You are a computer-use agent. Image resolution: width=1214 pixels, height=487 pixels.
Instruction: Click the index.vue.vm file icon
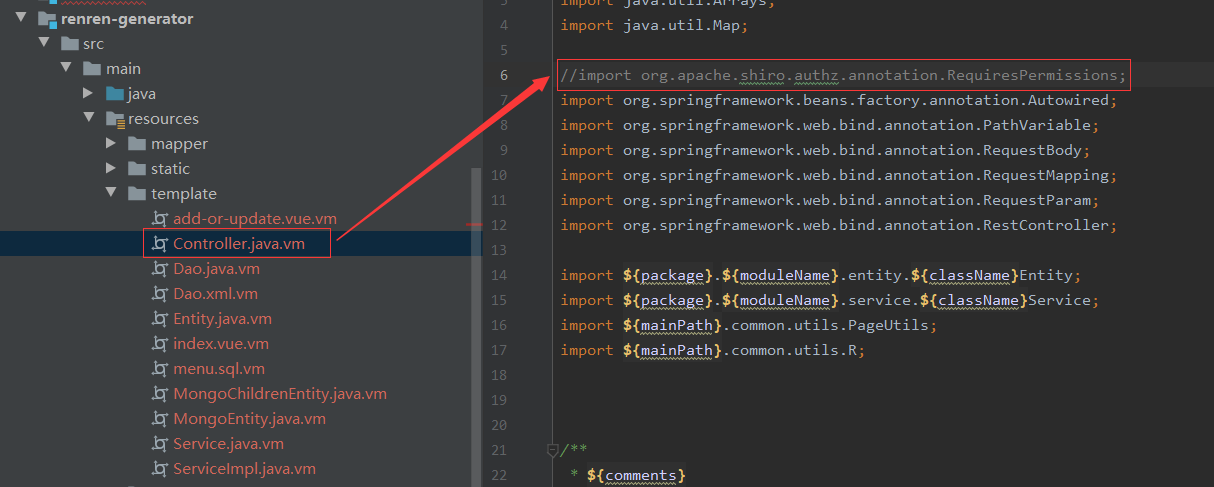pos(159,344)
